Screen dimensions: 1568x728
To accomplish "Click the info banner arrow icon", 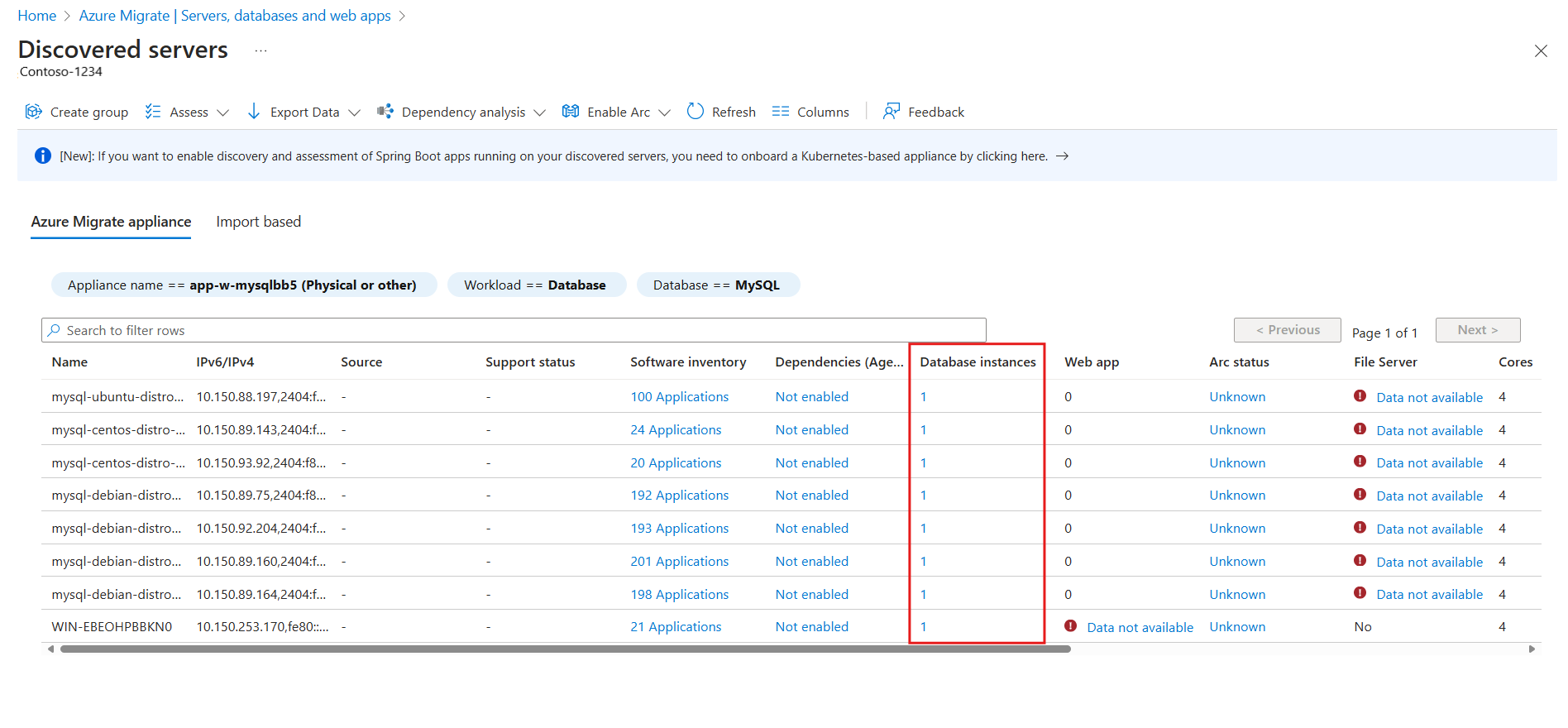I will click(1063, 156).
